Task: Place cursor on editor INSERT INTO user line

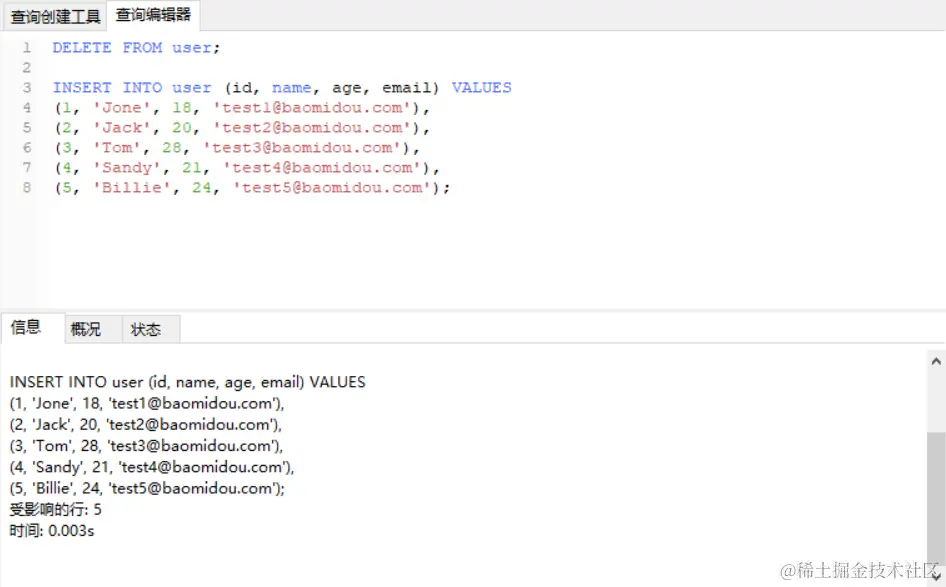Action: coord(282,87)
